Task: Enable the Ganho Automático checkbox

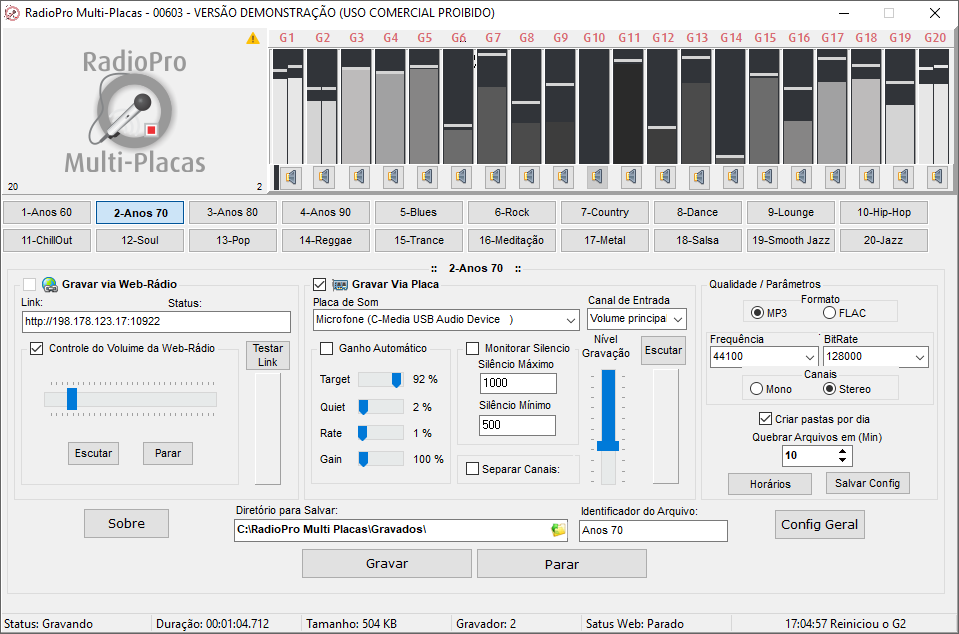Action: click(327, 348)
